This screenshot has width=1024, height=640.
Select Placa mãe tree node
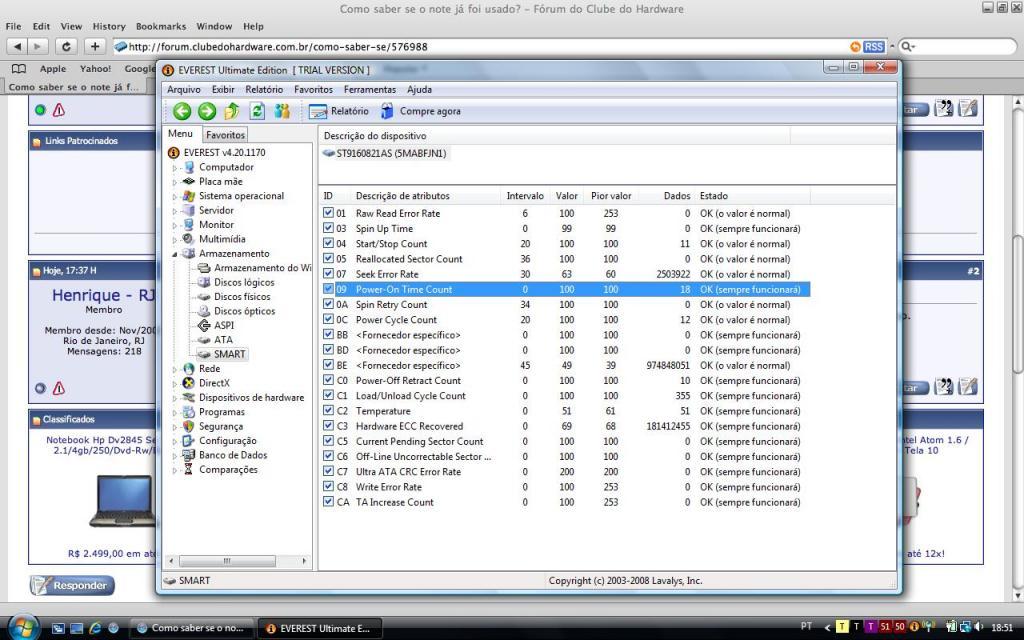pos(221,182)
